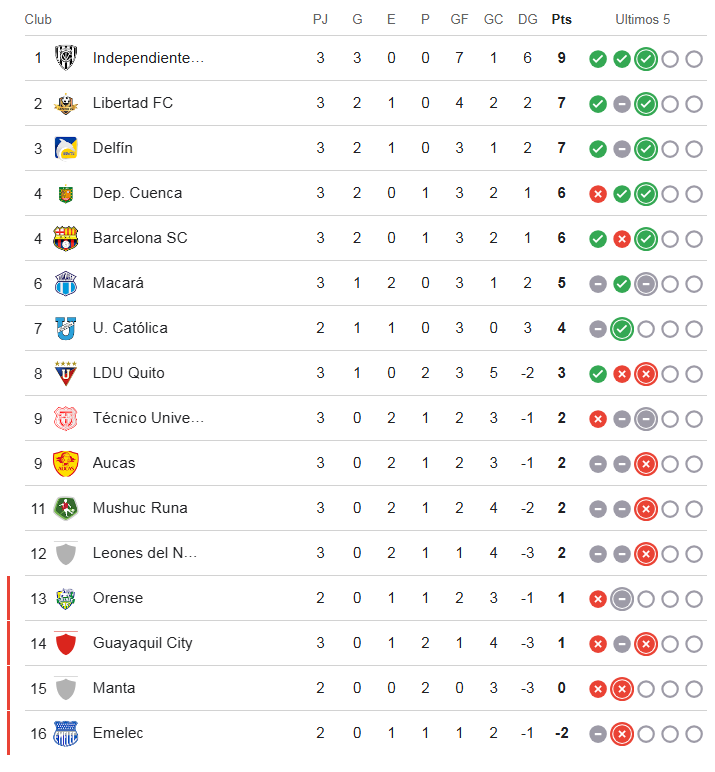Click the Emelec crest icon
This screenshot has width=715, height=772.
point(66,733)
